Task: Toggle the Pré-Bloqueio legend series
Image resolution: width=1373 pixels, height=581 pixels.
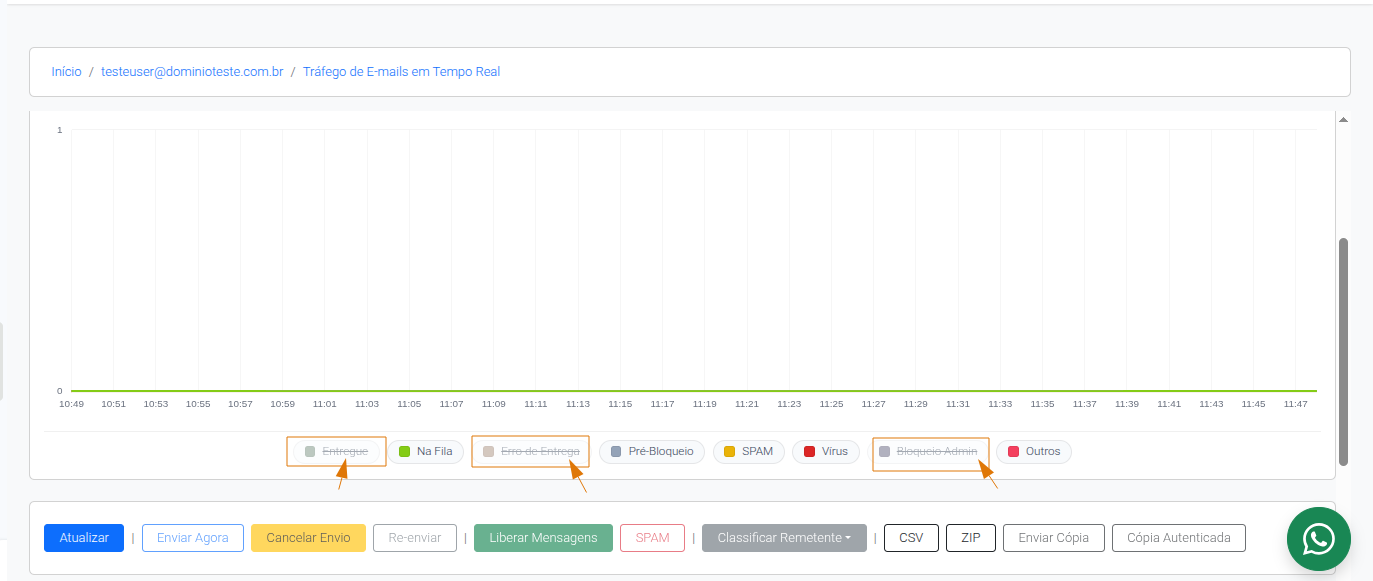Action: pyautogui.click(x=652, y=451)
